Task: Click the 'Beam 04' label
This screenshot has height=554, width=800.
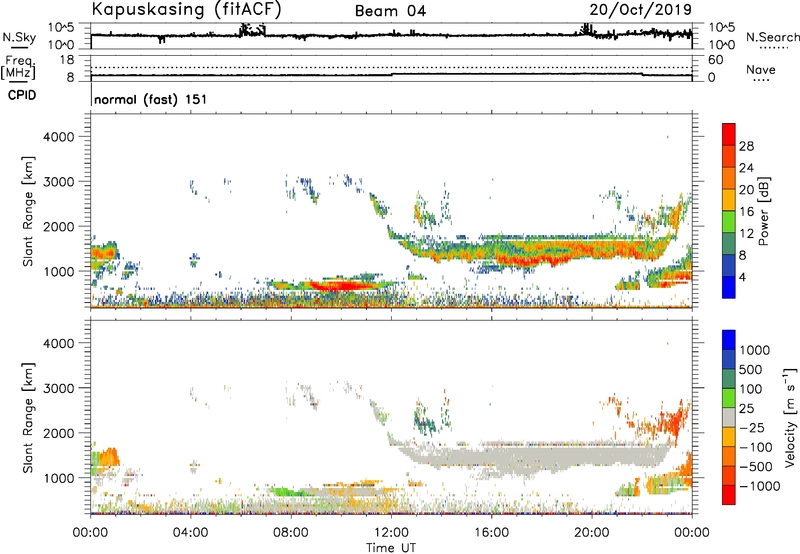Action: (x=390, y=11)
